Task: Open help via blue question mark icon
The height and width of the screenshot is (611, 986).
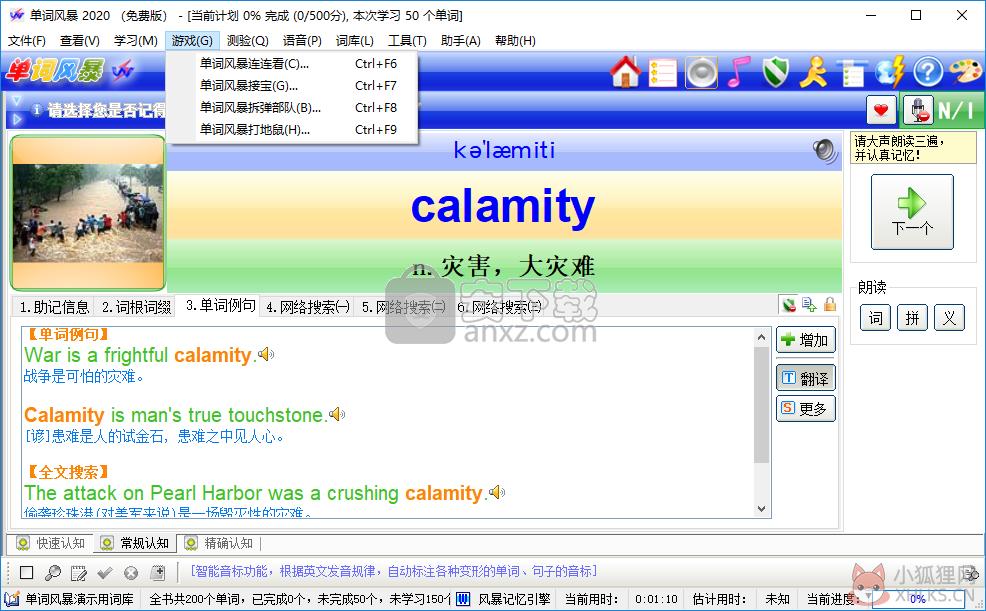Action: pos(928,72)
